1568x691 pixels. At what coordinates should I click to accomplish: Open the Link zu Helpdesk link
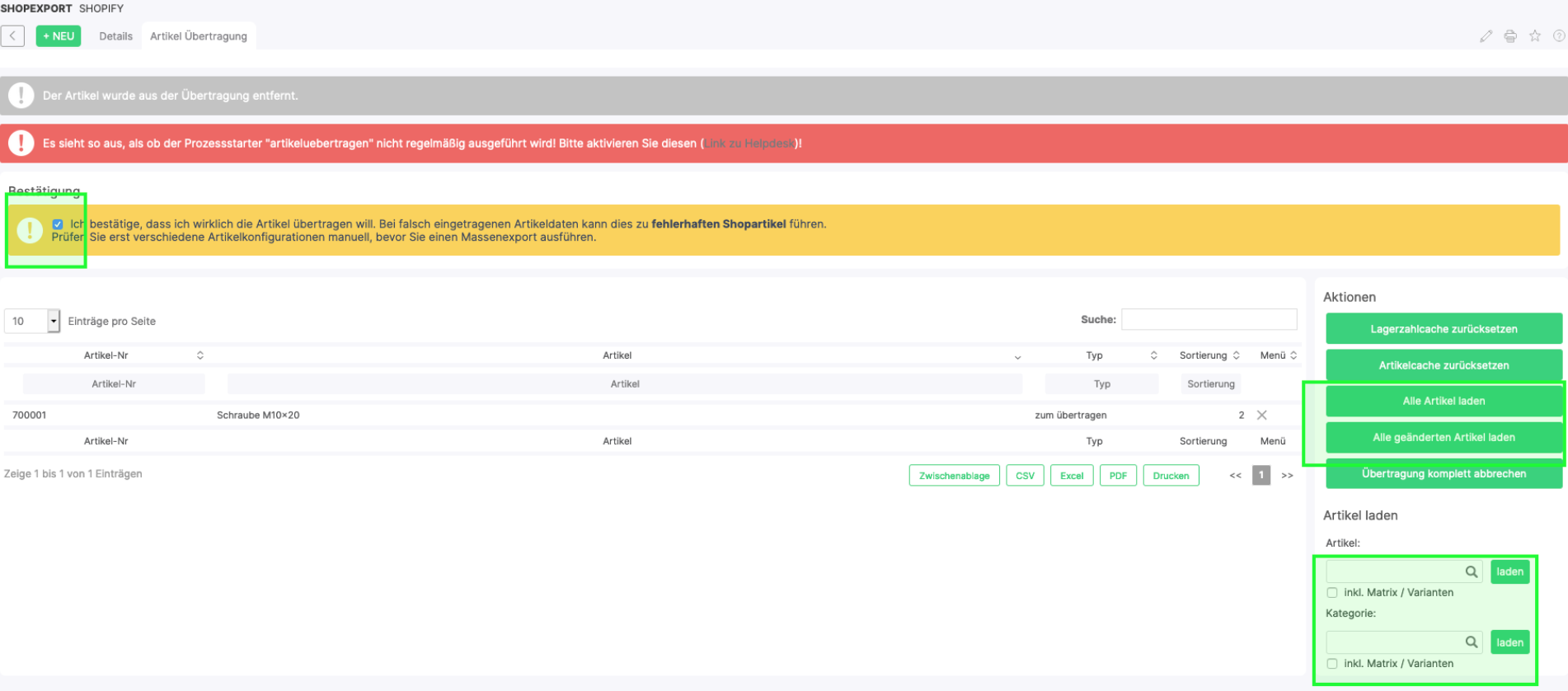749,143
